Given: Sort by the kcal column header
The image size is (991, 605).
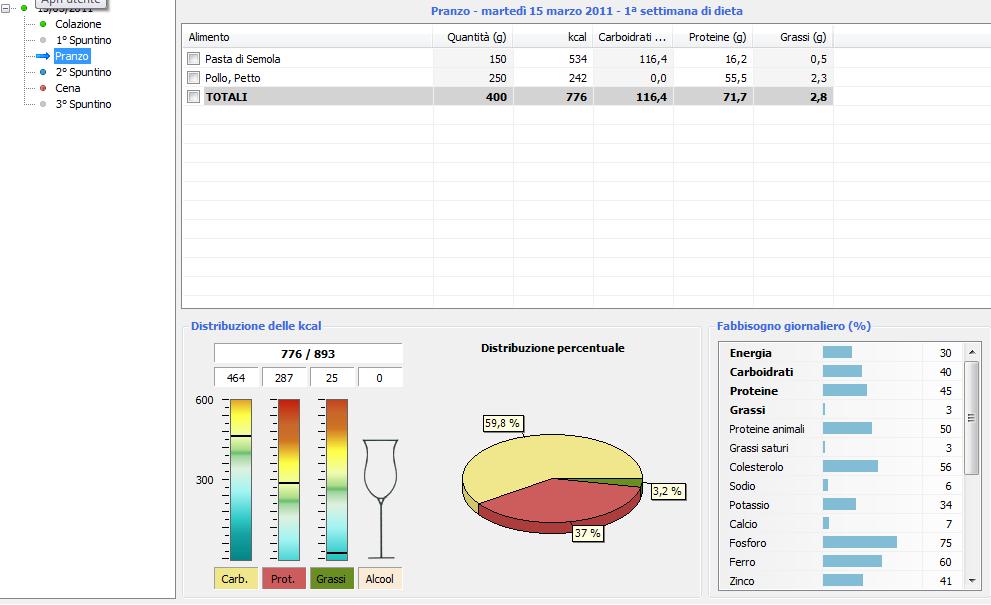Looking at the screenshot, I should click(553, 37).
